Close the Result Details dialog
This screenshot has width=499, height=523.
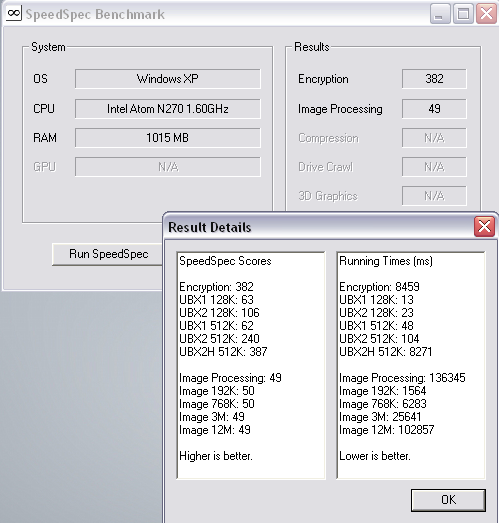(x=484, y=227)
